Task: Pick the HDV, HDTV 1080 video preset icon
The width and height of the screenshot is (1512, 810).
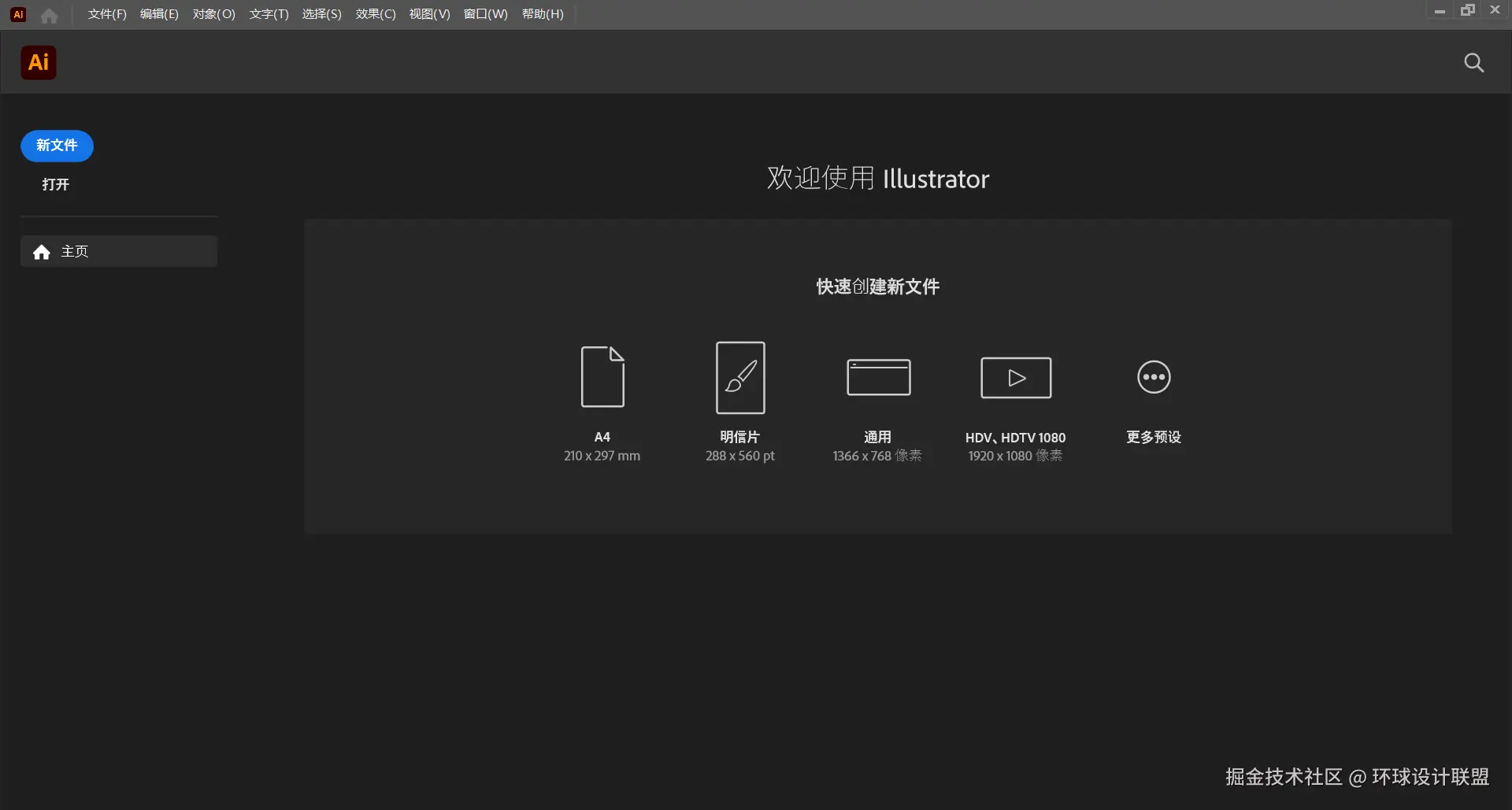Action: click(x=1016, y=378)
